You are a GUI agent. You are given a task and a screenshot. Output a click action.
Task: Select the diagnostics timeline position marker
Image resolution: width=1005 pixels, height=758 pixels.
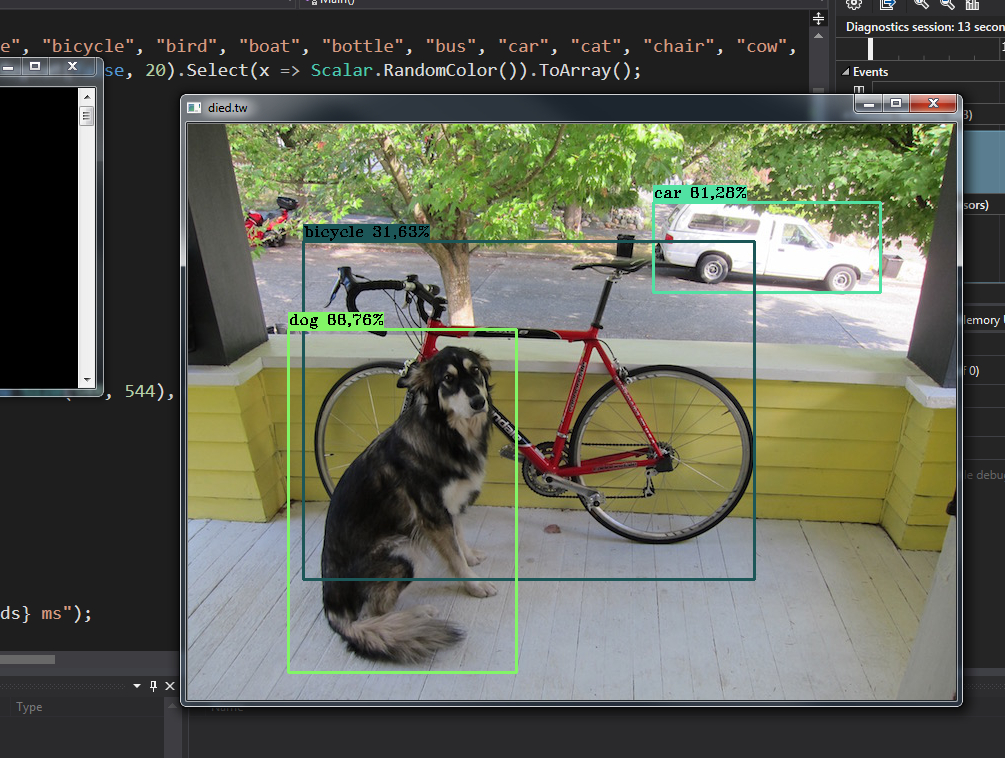870,49
